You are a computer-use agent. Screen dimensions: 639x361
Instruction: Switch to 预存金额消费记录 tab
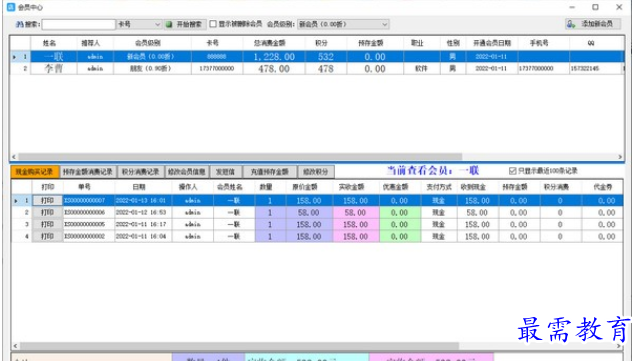coord(88,172)
